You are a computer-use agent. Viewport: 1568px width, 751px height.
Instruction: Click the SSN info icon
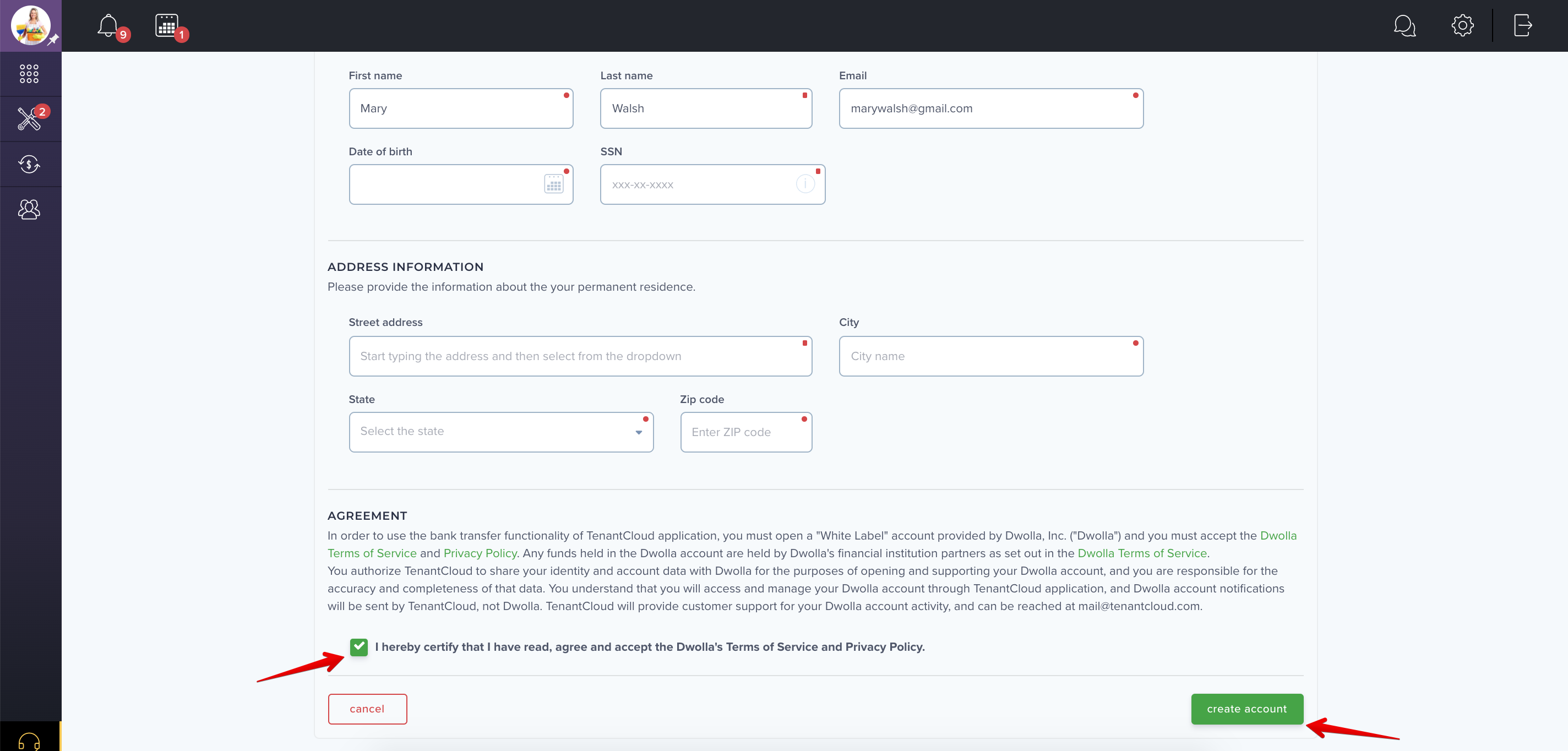point(805,184)
